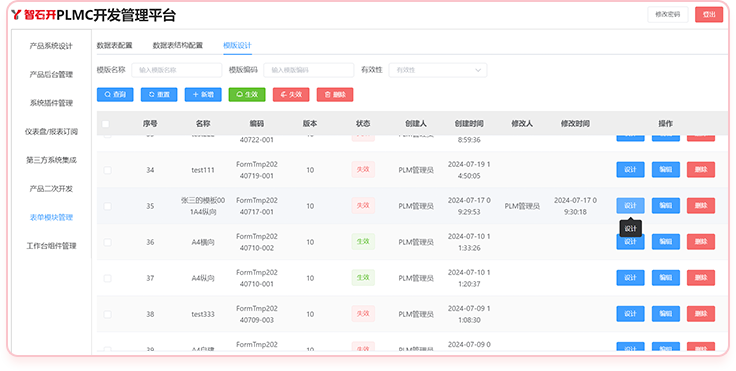Click the 查询 search button

115,94
